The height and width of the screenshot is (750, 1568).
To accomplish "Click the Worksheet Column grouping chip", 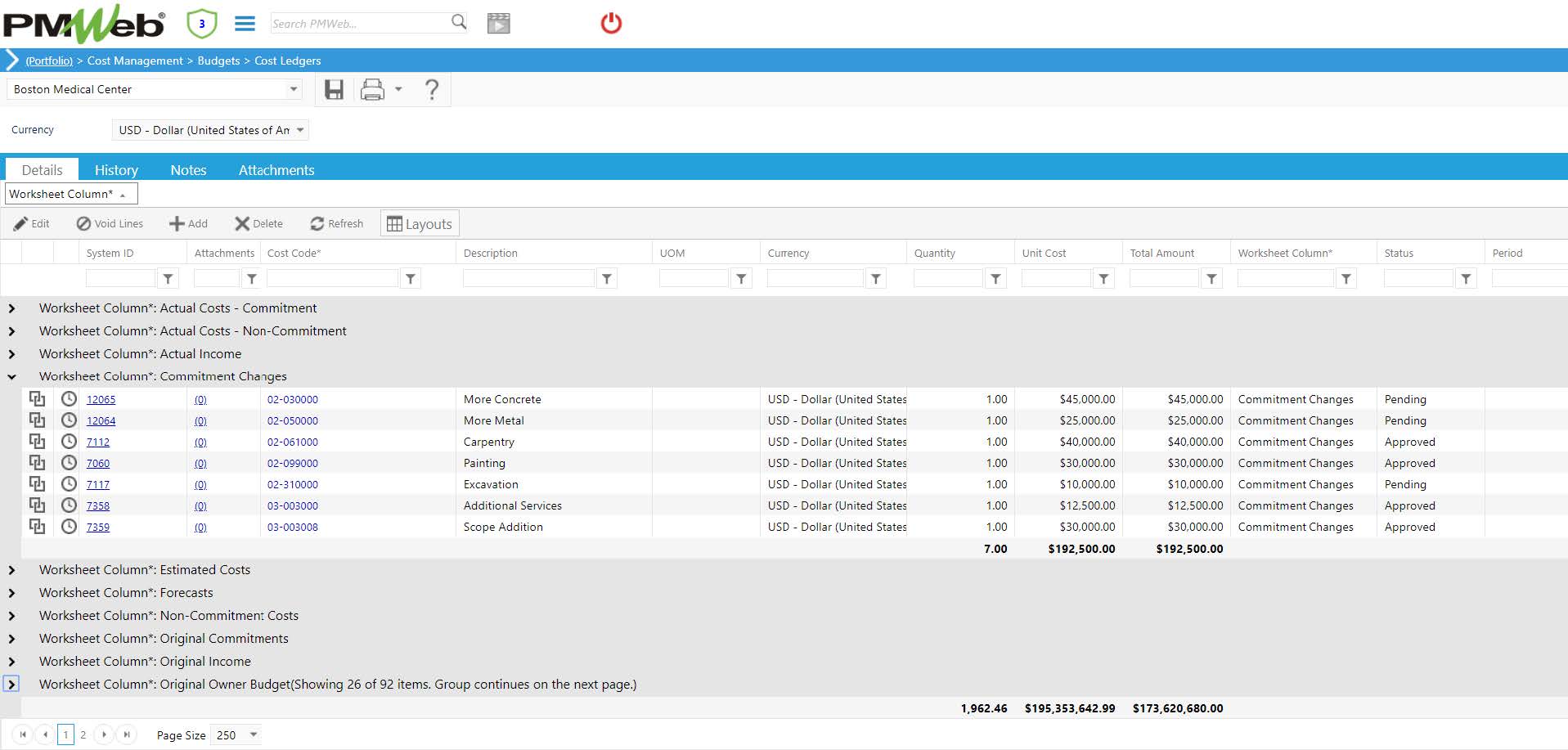I will tap(71, 194).
